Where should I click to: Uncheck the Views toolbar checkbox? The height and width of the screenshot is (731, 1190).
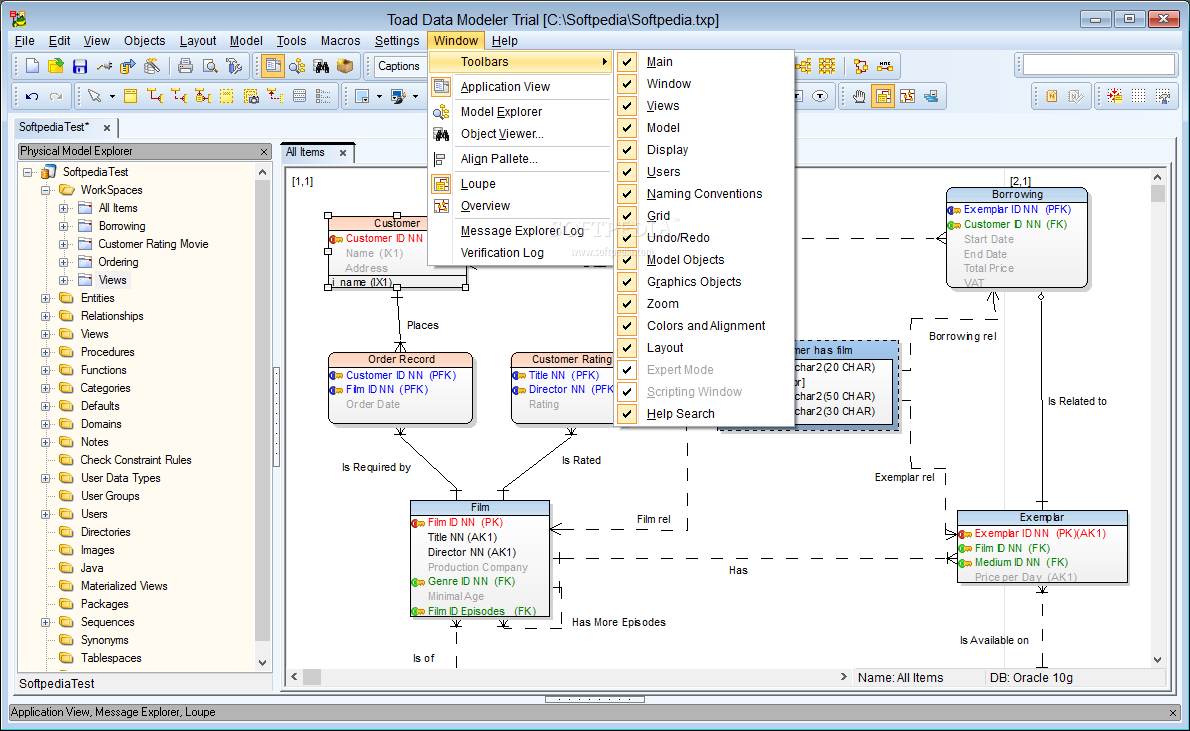point(627,106)
